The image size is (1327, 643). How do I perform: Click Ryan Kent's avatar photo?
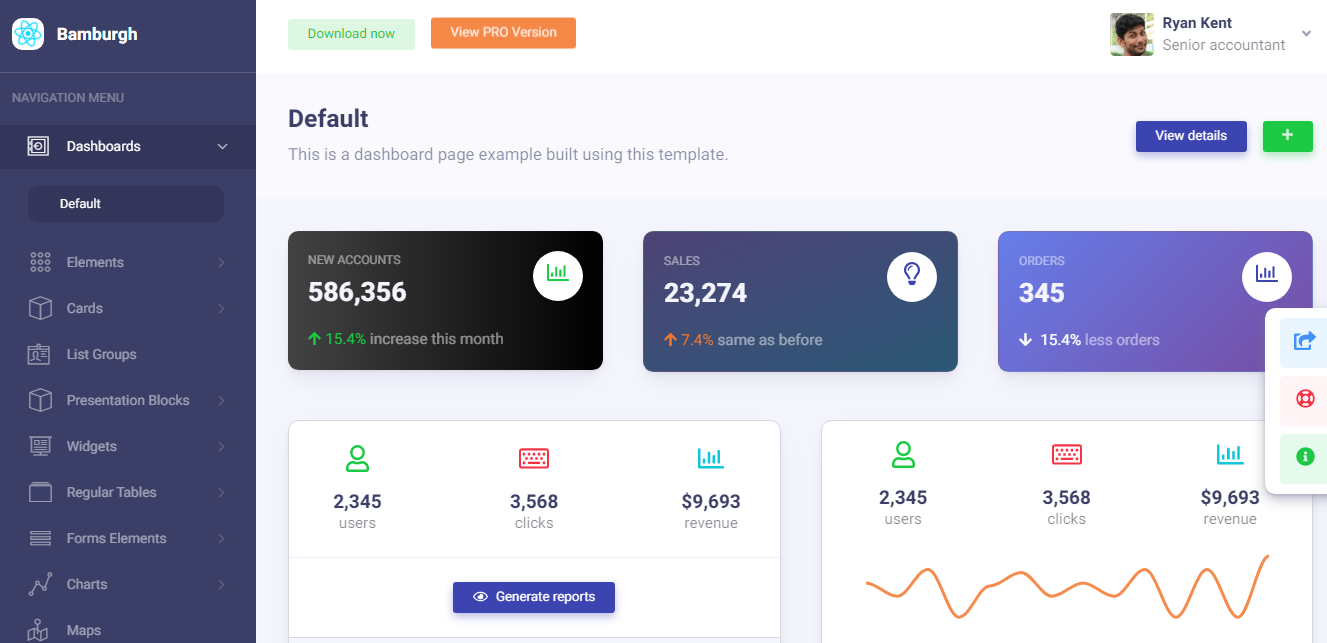[1132, 34]
